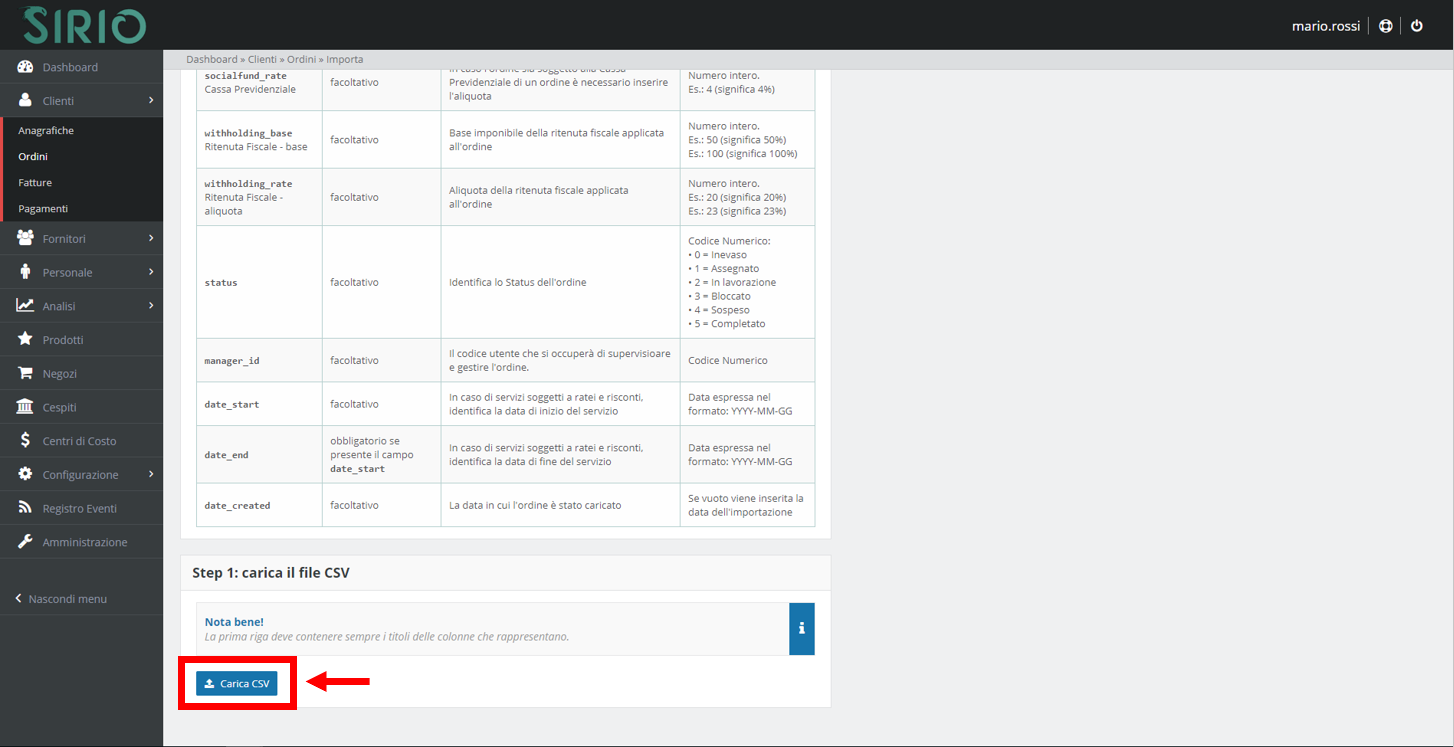Click the Prodotti star icon
Screen dimensions: 1454x747
[25, 340]
